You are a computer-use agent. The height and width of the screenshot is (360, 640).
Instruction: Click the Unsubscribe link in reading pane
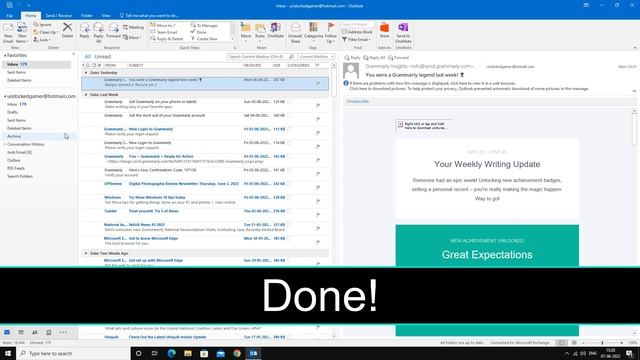pyautogui.click(x=358, y=101)
